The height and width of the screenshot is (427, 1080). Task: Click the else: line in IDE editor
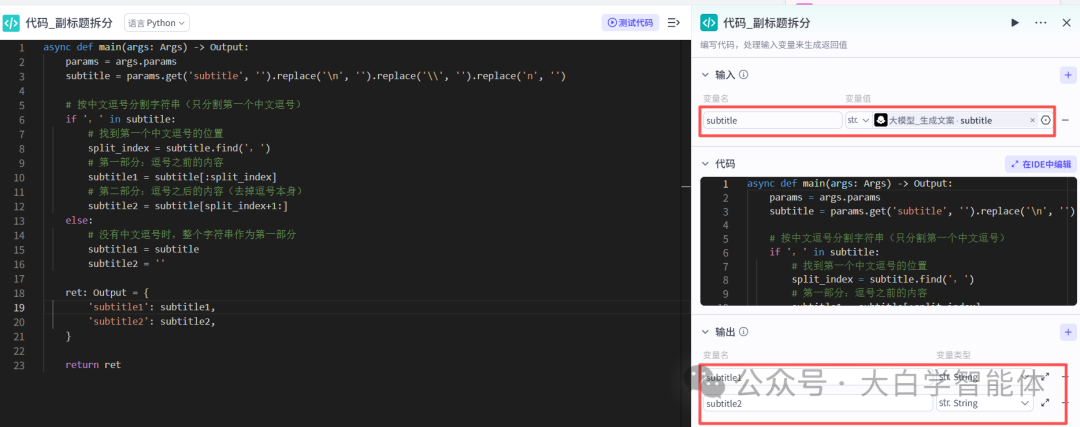click(x=79, y=220)
